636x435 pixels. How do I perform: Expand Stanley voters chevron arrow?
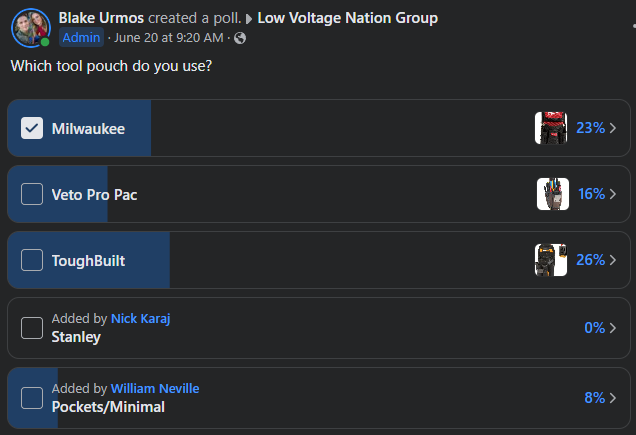[x=613, y=328]
